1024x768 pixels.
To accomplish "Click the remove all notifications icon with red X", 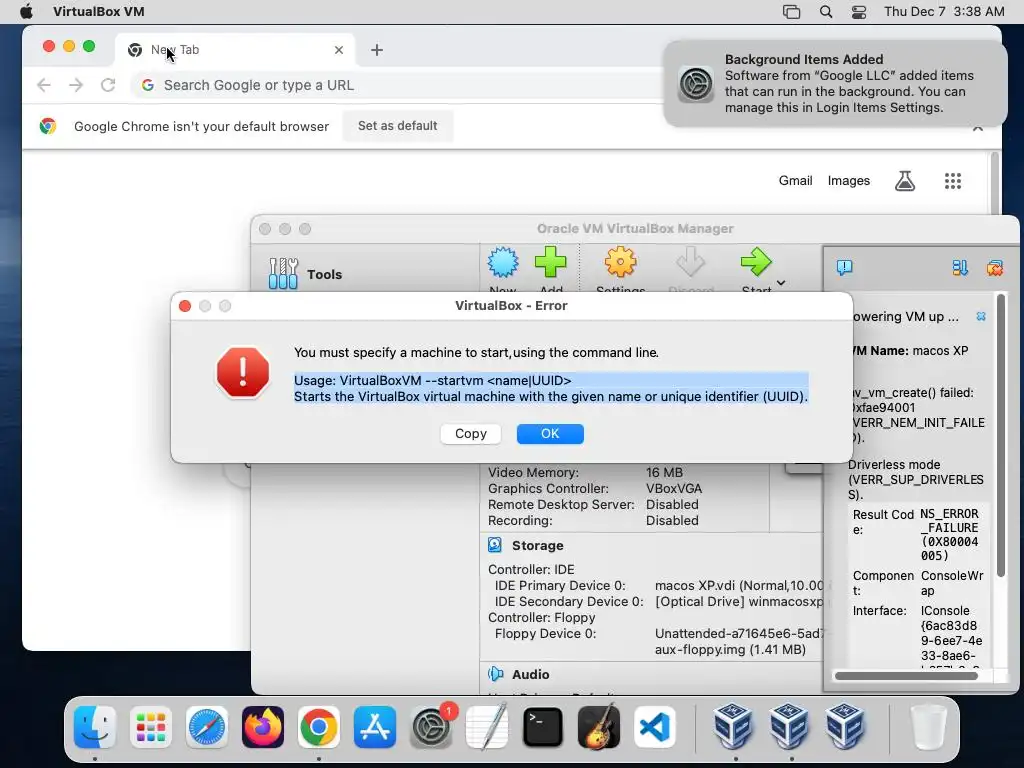I will 995,267.
